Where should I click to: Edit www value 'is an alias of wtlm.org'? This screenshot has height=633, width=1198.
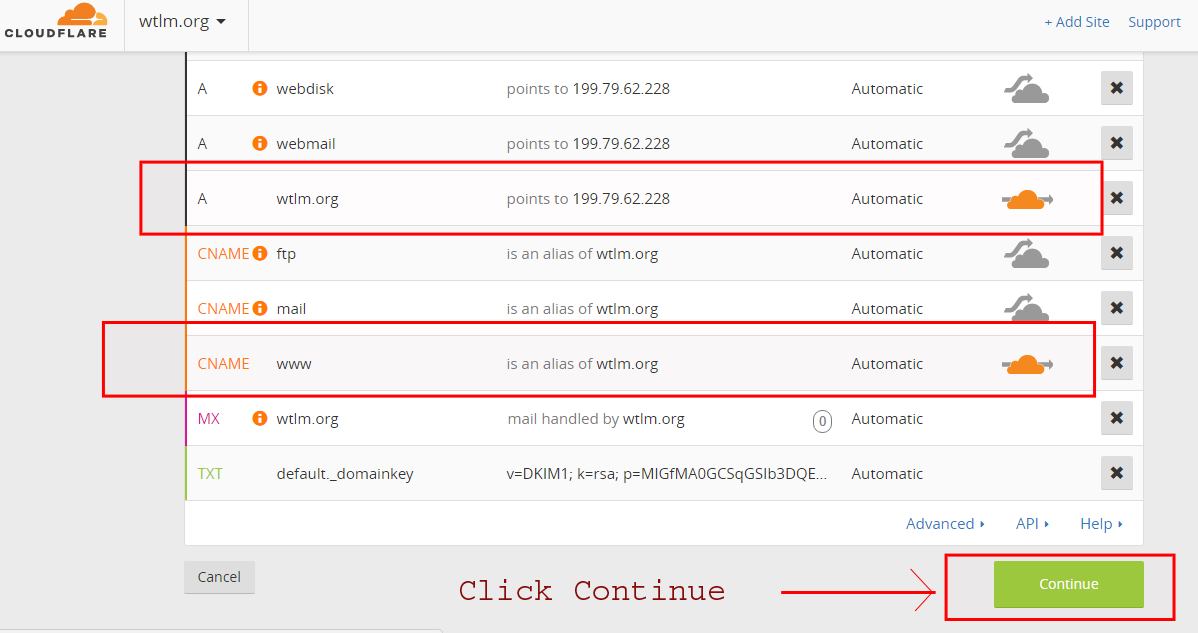581,363
